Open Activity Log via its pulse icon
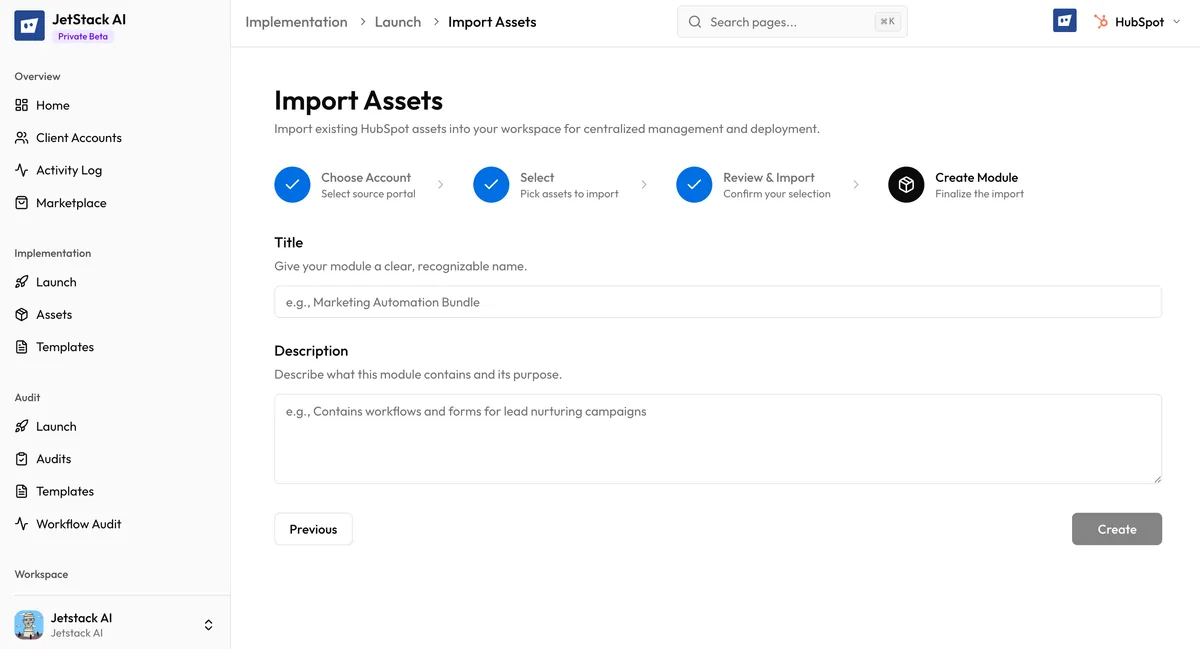 [x=21, y=170]
